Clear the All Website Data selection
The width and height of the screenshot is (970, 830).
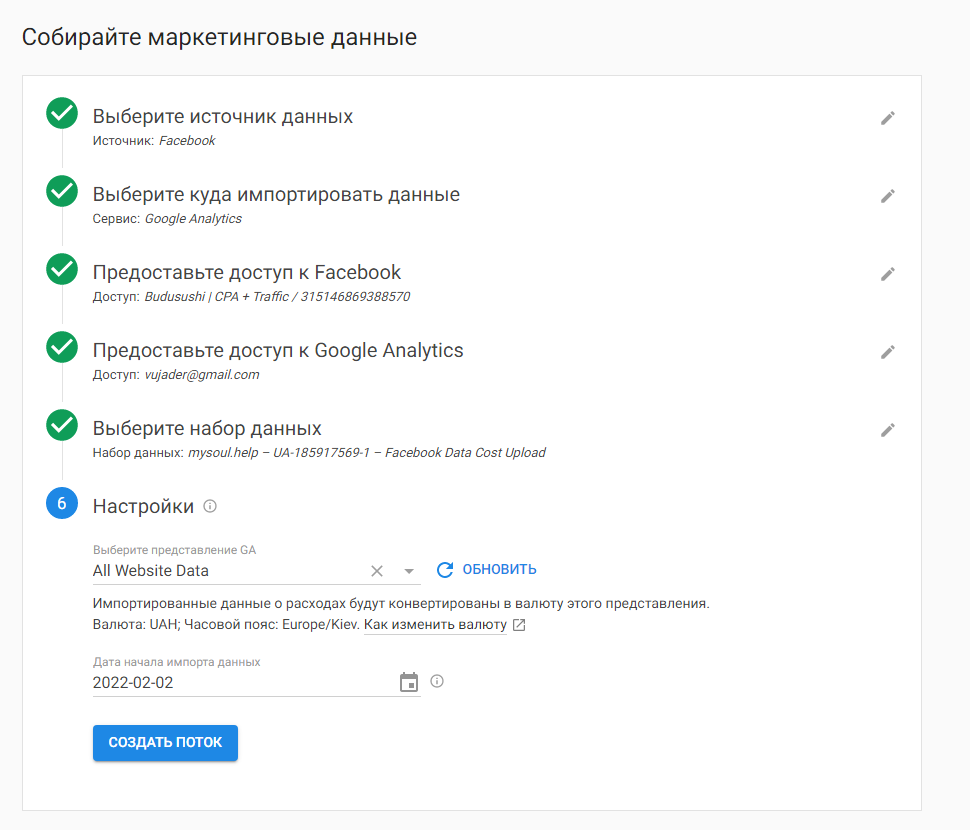[x=377, y=571]
